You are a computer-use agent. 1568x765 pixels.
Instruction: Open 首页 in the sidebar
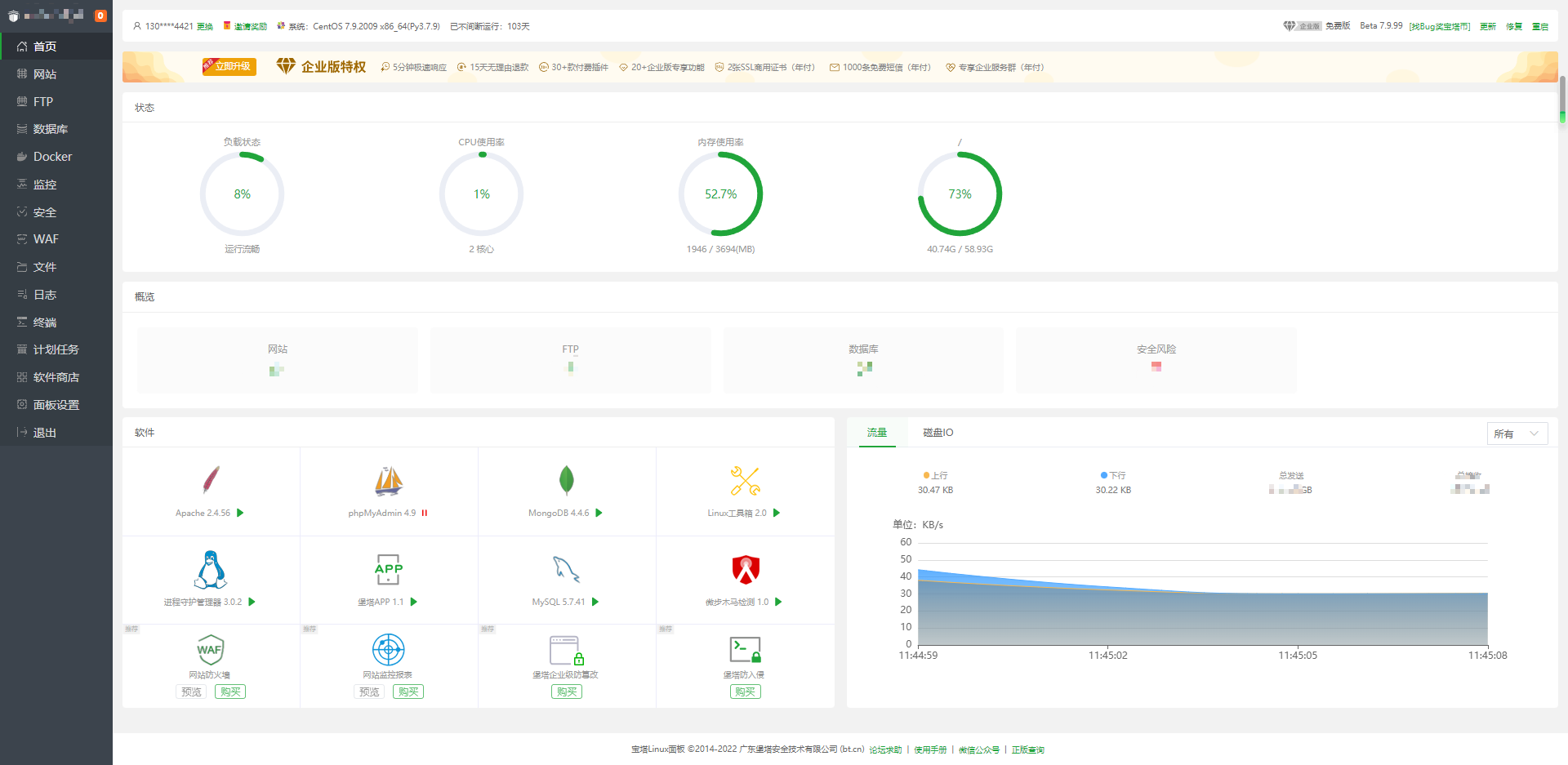(x=56, y=47)
